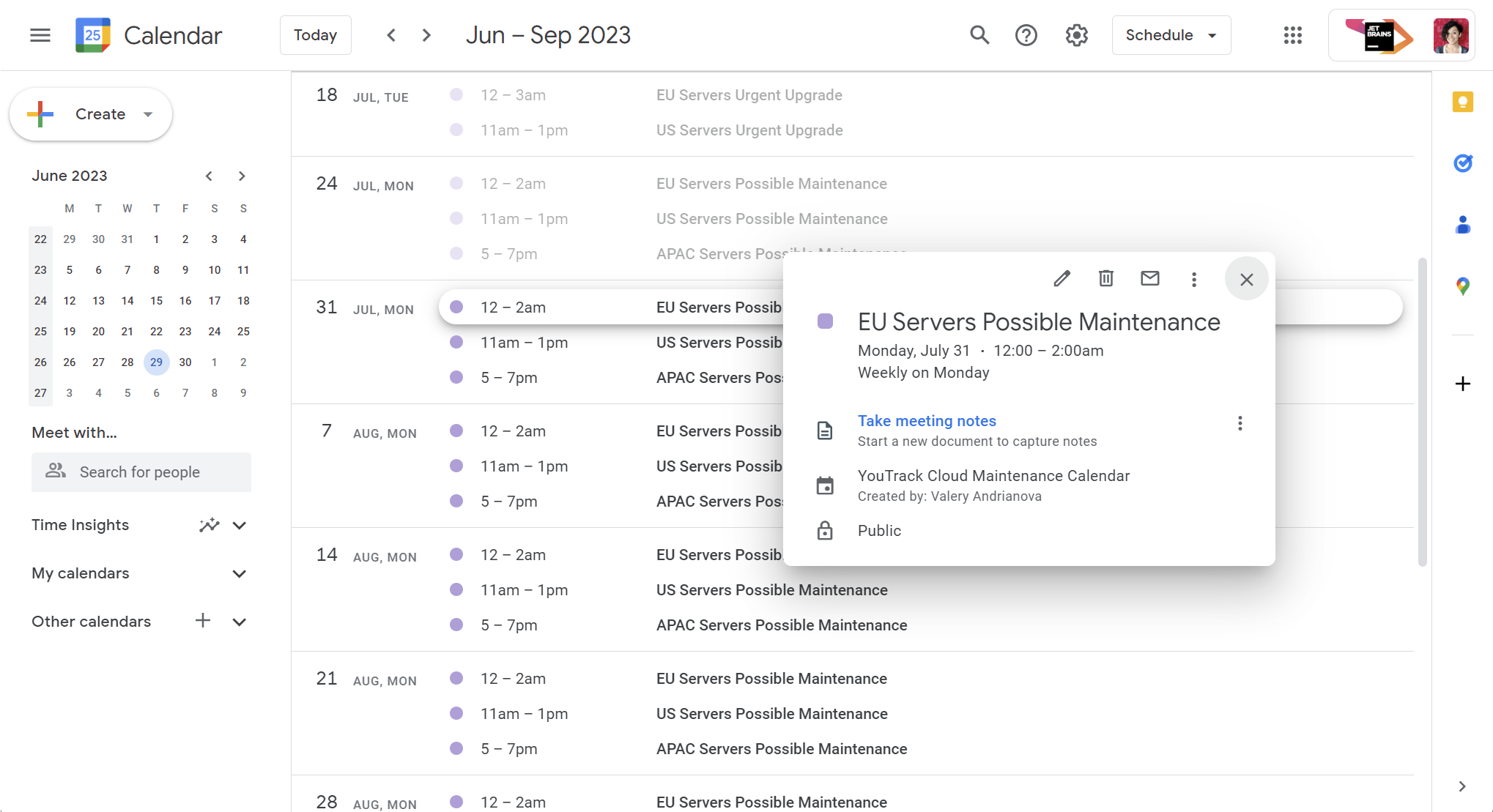The width and height of the screenshot is (1493, 812).
Task: Edit the EU Servers Possible Maintenance event
Action: coord(1062,278)
